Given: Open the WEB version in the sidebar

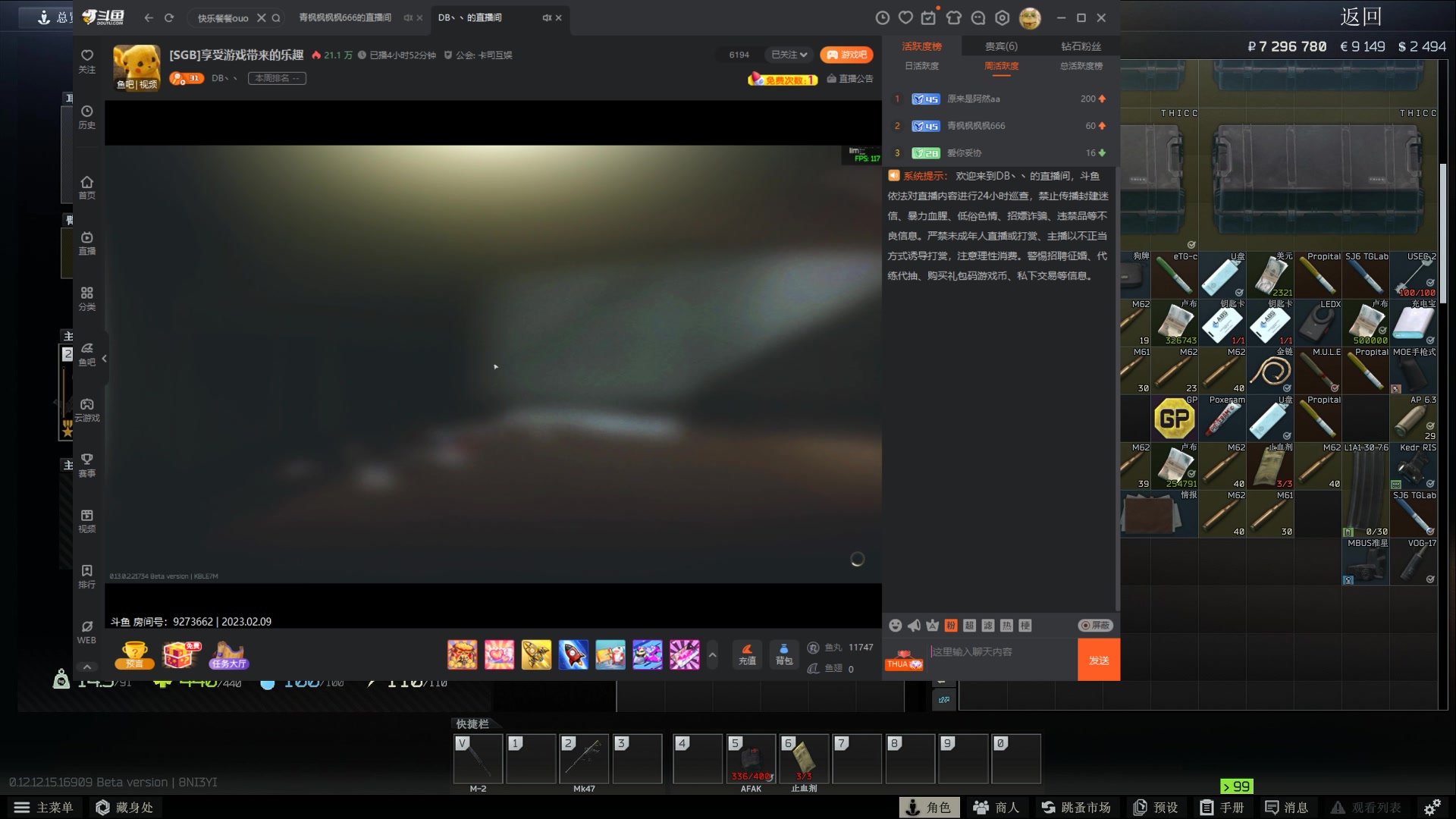Looking at the screenshot, I should click(87, 632).
